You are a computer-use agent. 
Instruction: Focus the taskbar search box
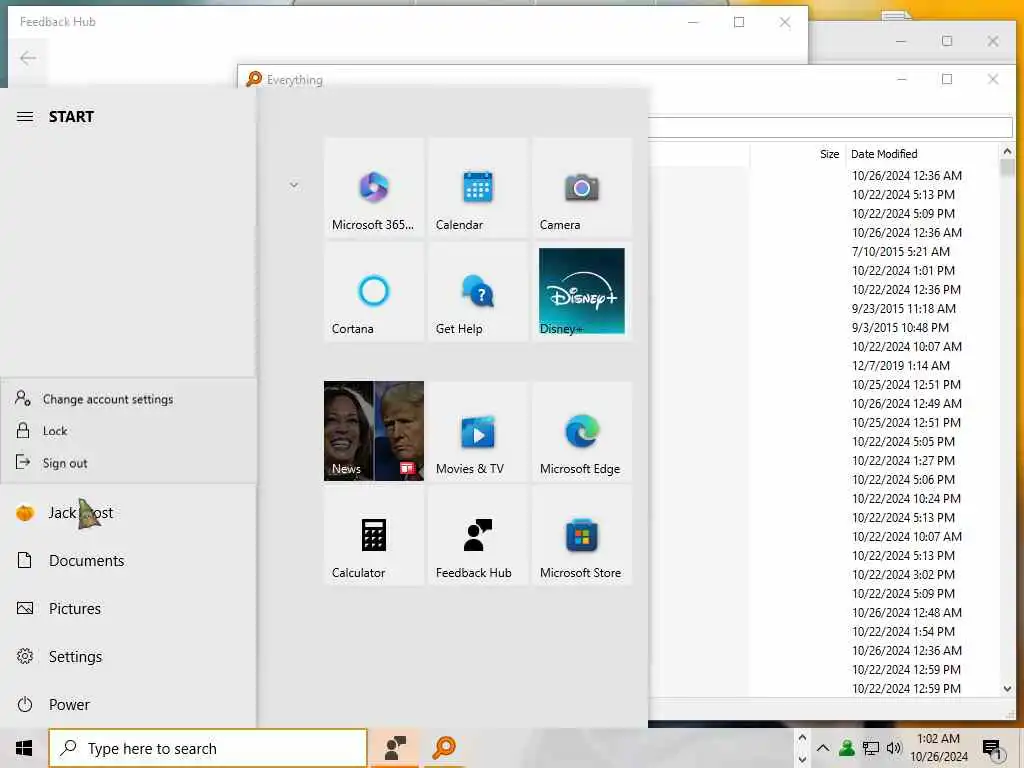(x=208, y=748)
